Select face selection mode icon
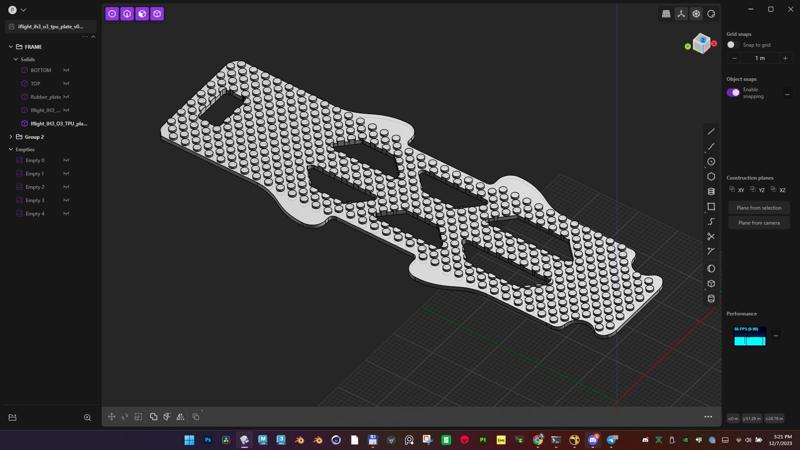The image size is (800, 450). [142, 14]
